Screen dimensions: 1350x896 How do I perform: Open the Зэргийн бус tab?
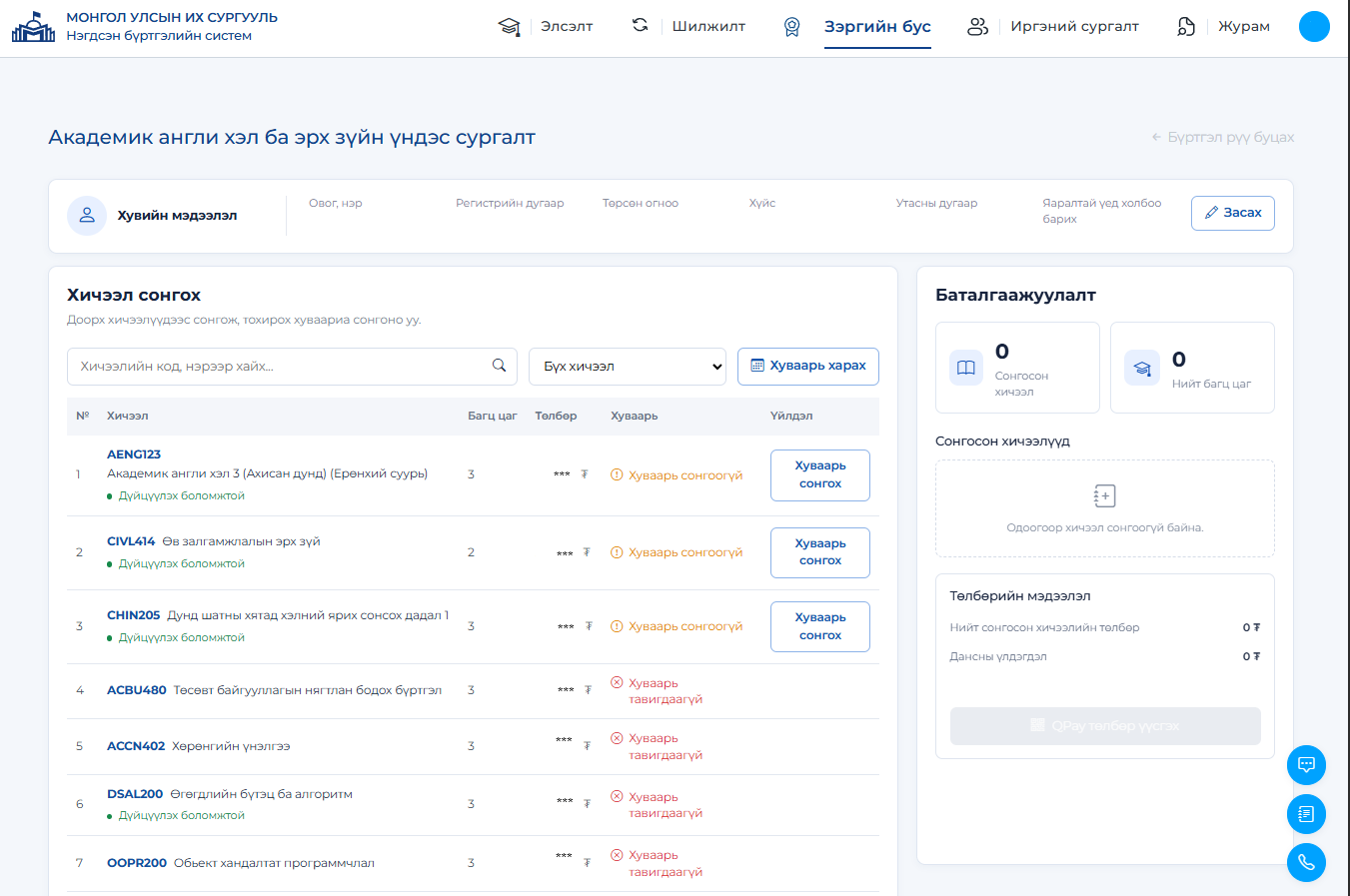coord(877,27)
